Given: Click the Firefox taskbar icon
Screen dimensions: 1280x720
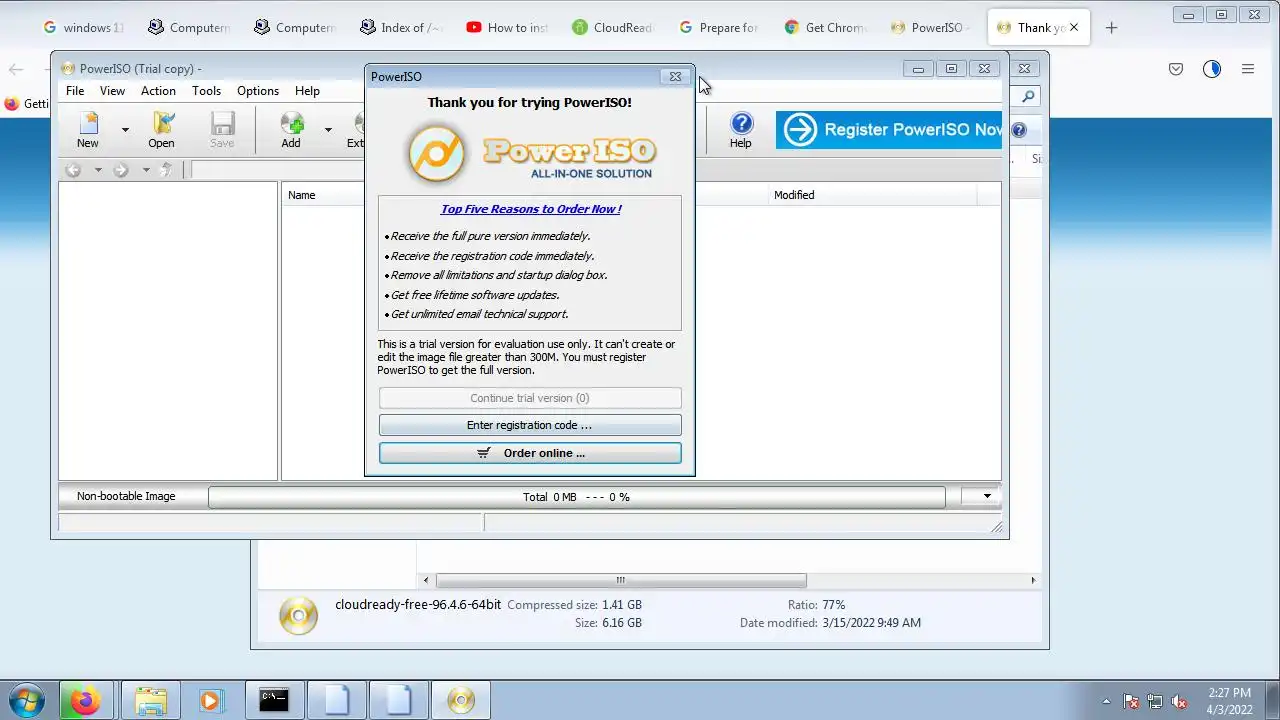Looking at the screenshot, I should tap(86, 701).
